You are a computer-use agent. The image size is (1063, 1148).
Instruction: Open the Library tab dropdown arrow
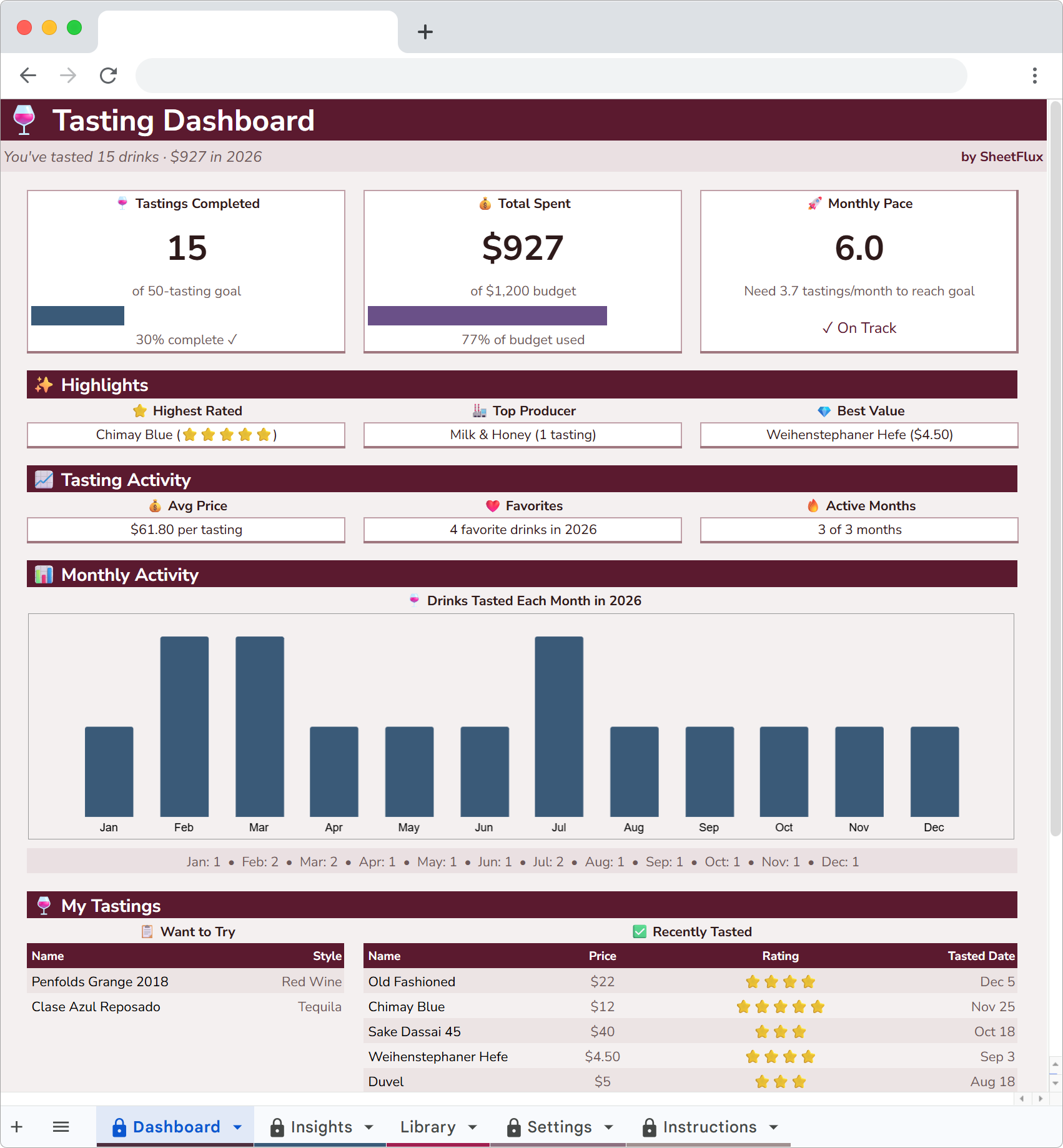tap(473, 1127)
